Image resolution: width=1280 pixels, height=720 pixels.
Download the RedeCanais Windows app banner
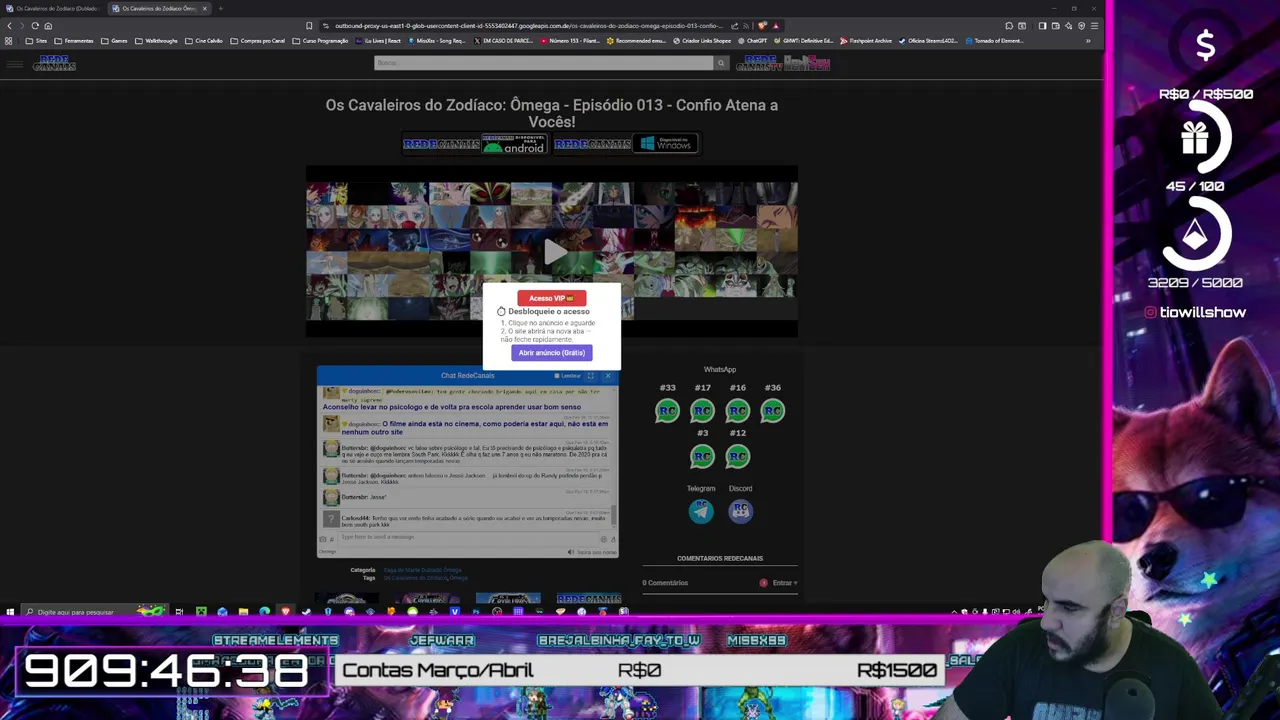[x=625, y=144]
